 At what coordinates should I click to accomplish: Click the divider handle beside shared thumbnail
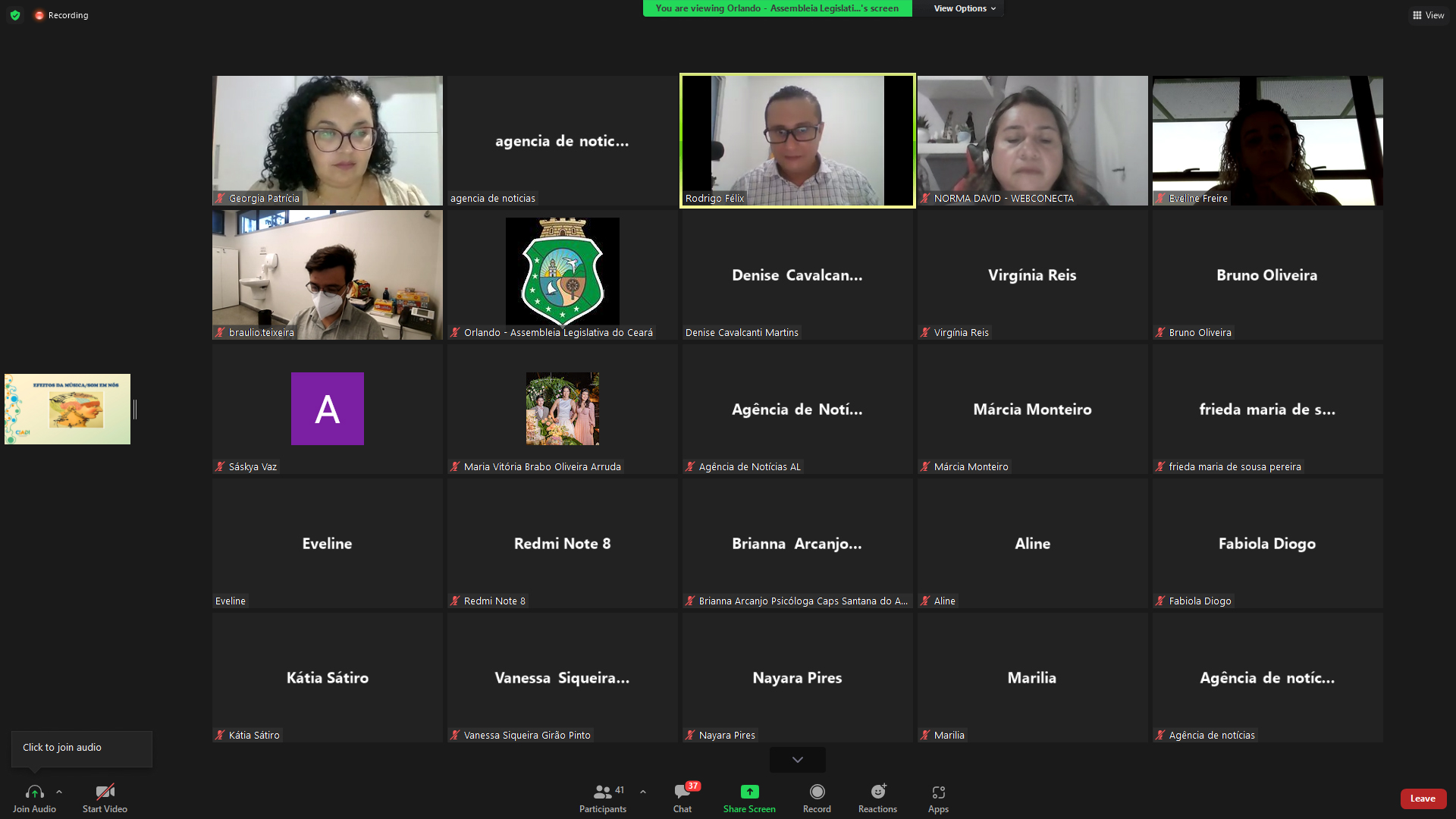[x=135, y=409]
